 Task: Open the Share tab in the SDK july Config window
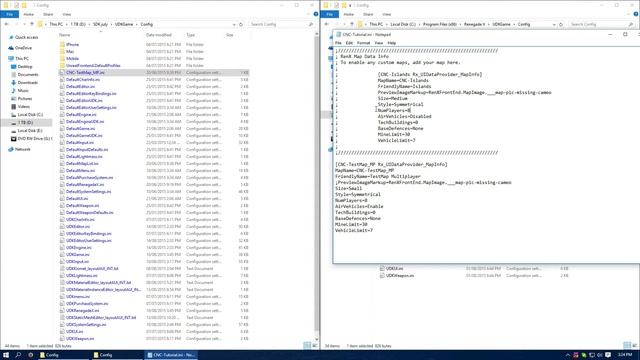click(48, 14)
